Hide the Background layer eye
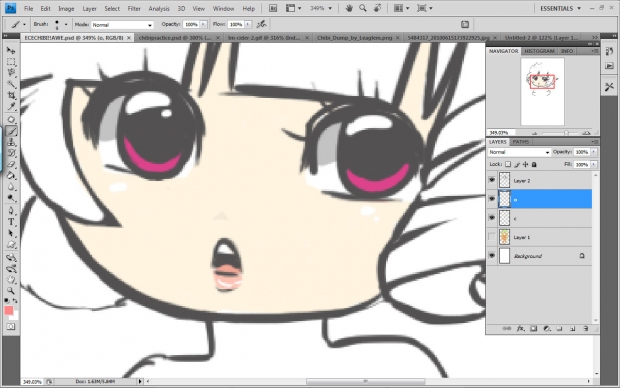Screen dimensions: 620x388 (x=492, y=256)
